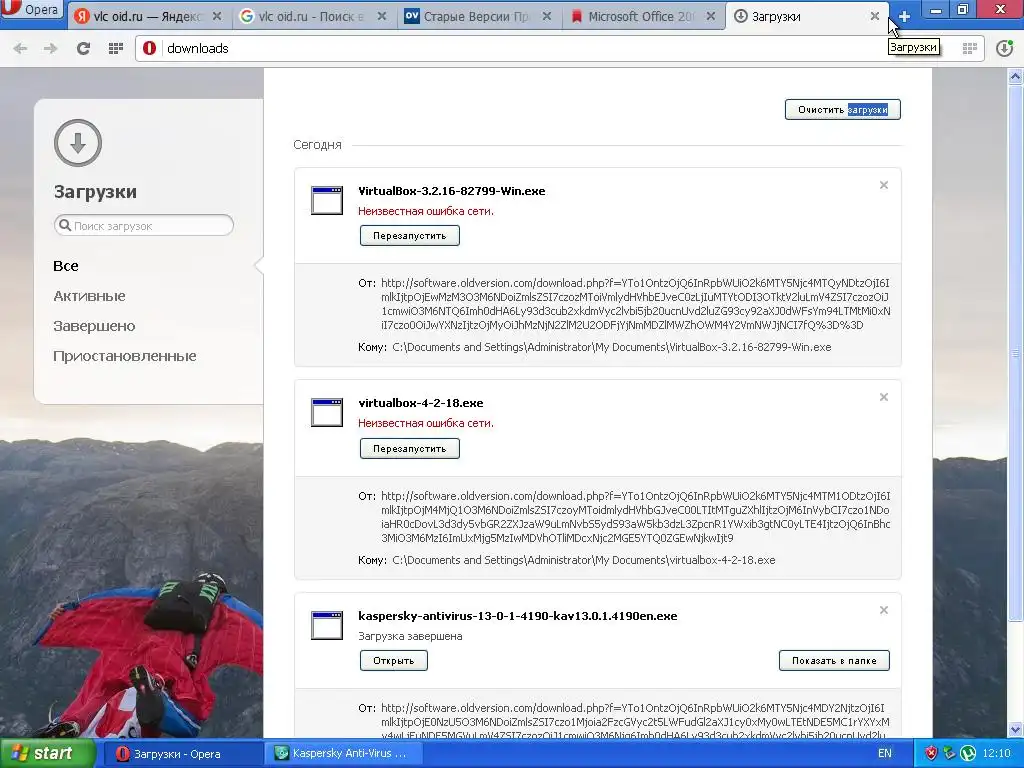
Task: Click the scrollbar up arrow
Action: point(1016,76)
